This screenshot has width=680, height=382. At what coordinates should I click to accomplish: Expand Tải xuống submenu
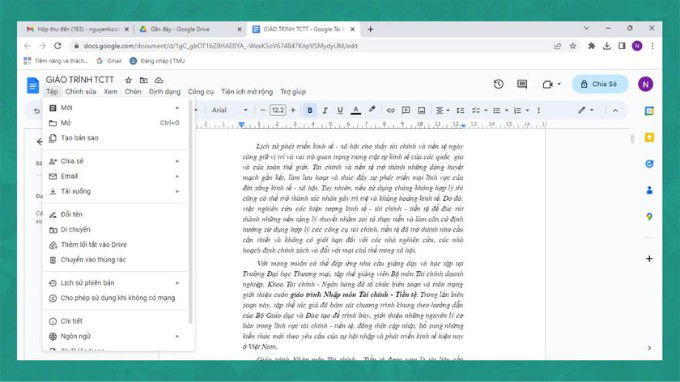tap(115, 191)
